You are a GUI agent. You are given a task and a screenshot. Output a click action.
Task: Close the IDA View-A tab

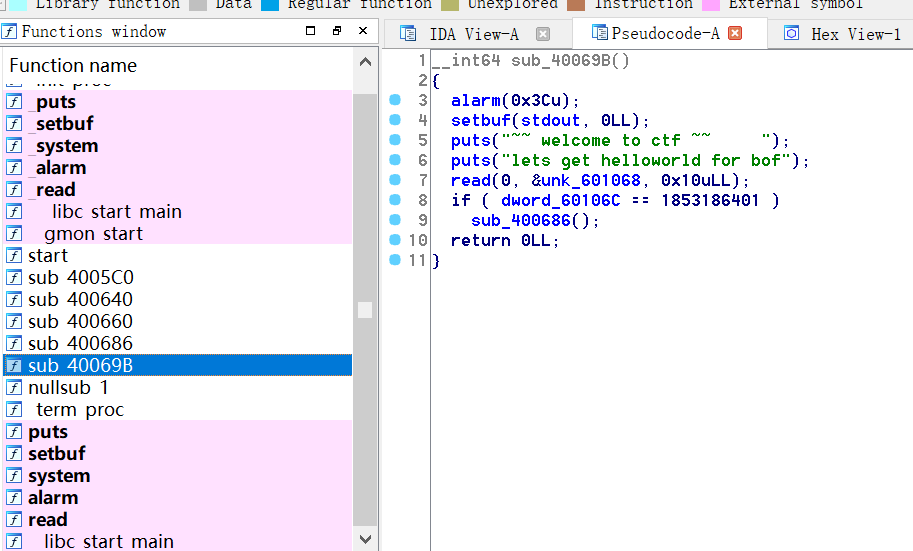(x=543, y=34)
